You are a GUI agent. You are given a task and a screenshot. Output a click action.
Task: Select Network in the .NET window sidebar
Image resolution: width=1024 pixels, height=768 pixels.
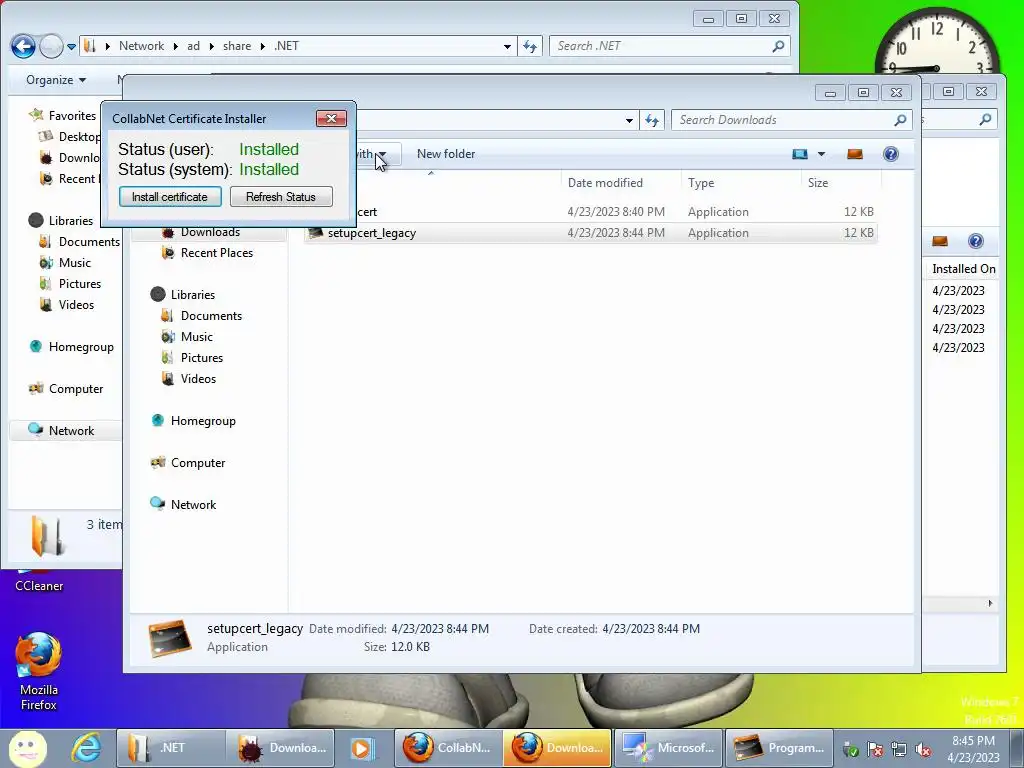coord(71,430)
